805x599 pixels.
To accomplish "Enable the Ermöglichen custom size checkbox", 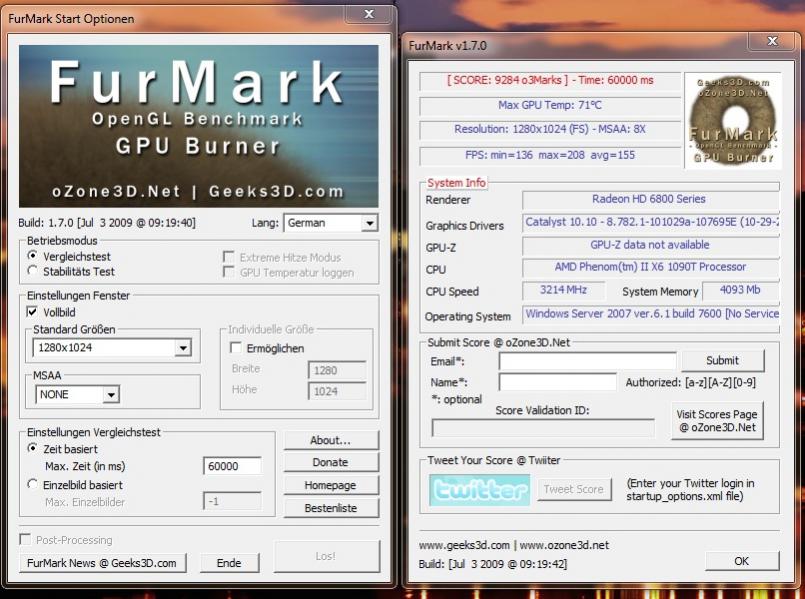I will click(x=236, y=348).
